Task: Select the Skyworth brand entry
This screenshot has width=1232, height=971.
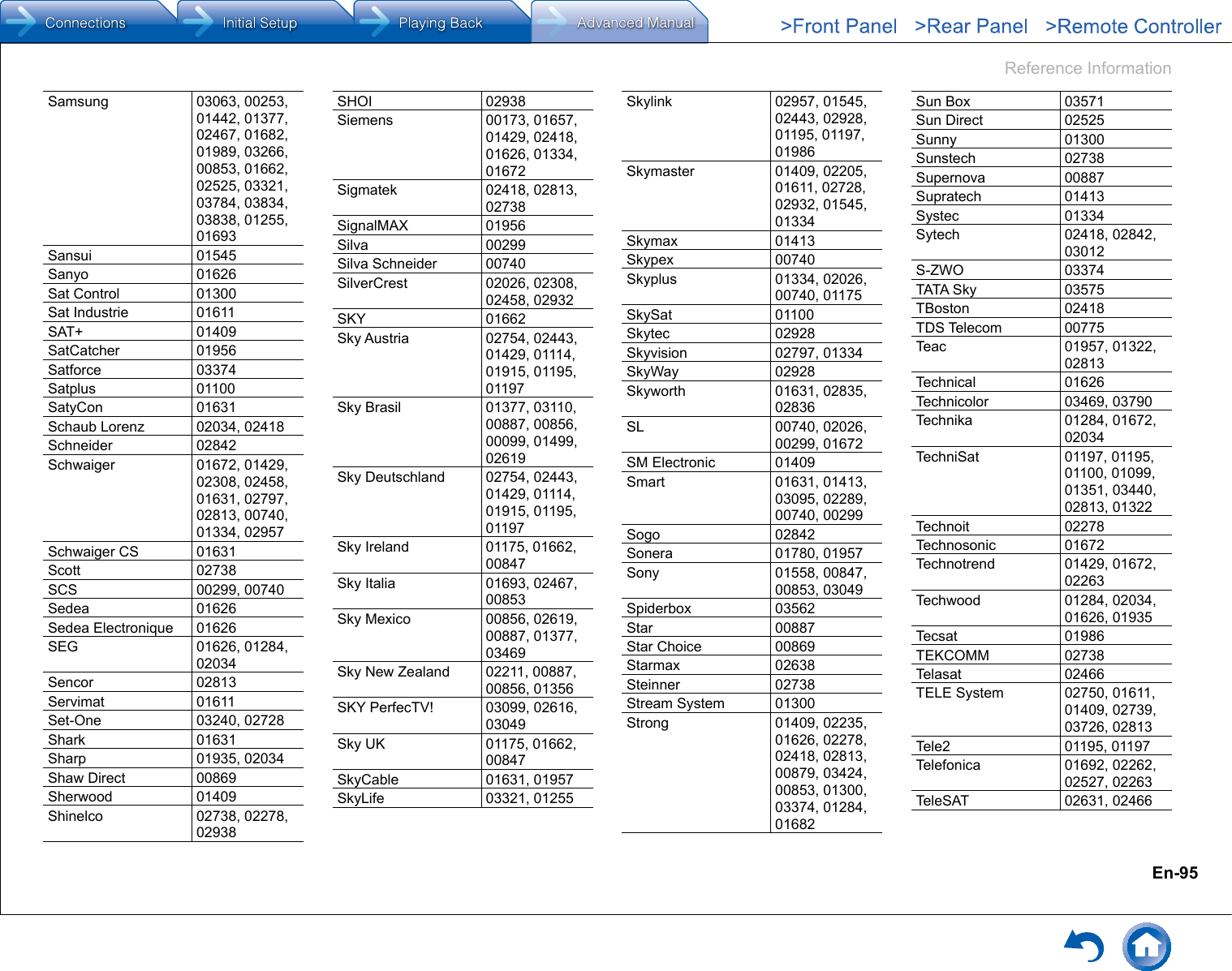Action: (656, 391)
